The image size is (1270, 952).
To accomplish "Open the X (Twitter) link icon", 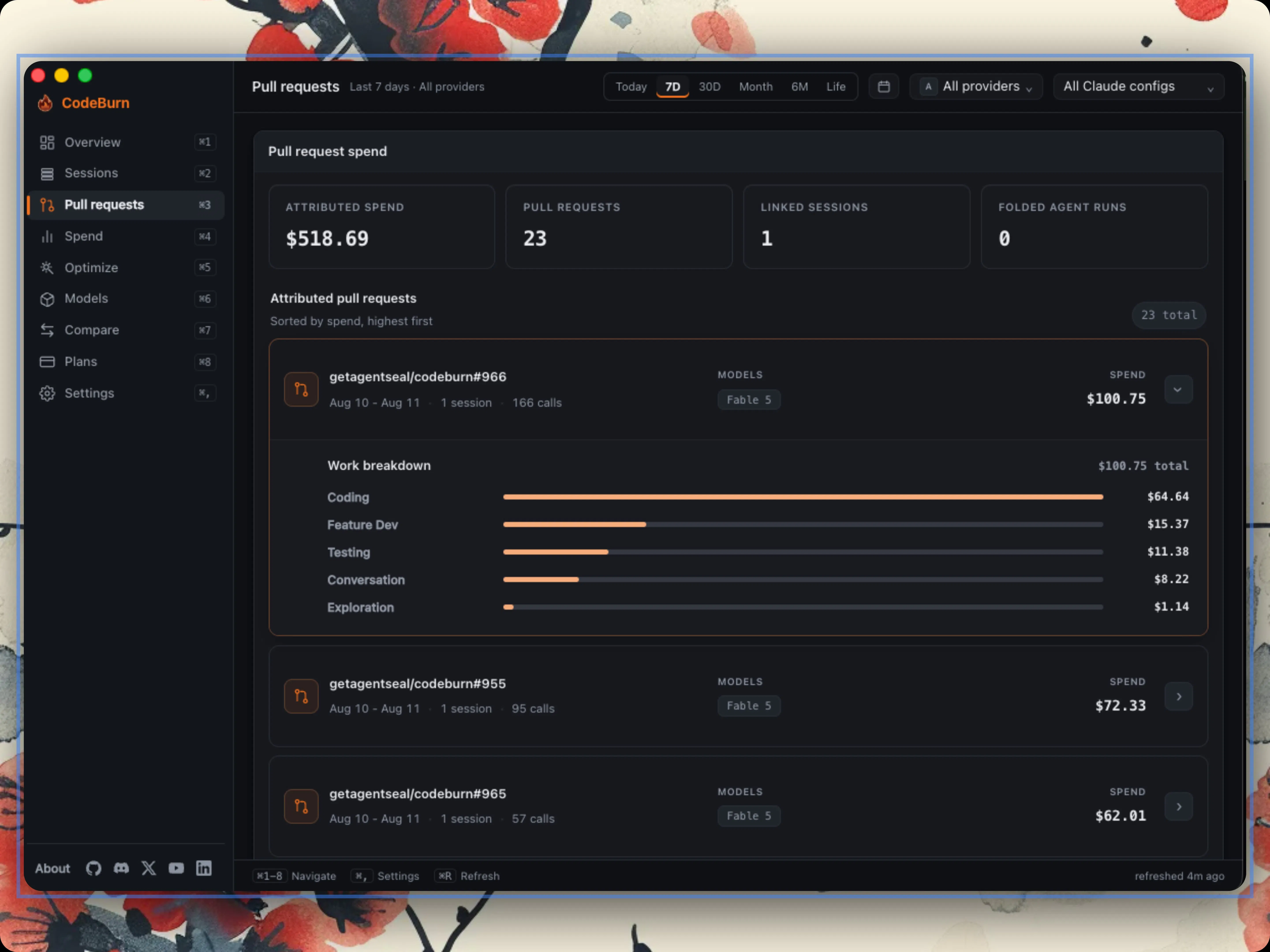I will click(149, 868).
